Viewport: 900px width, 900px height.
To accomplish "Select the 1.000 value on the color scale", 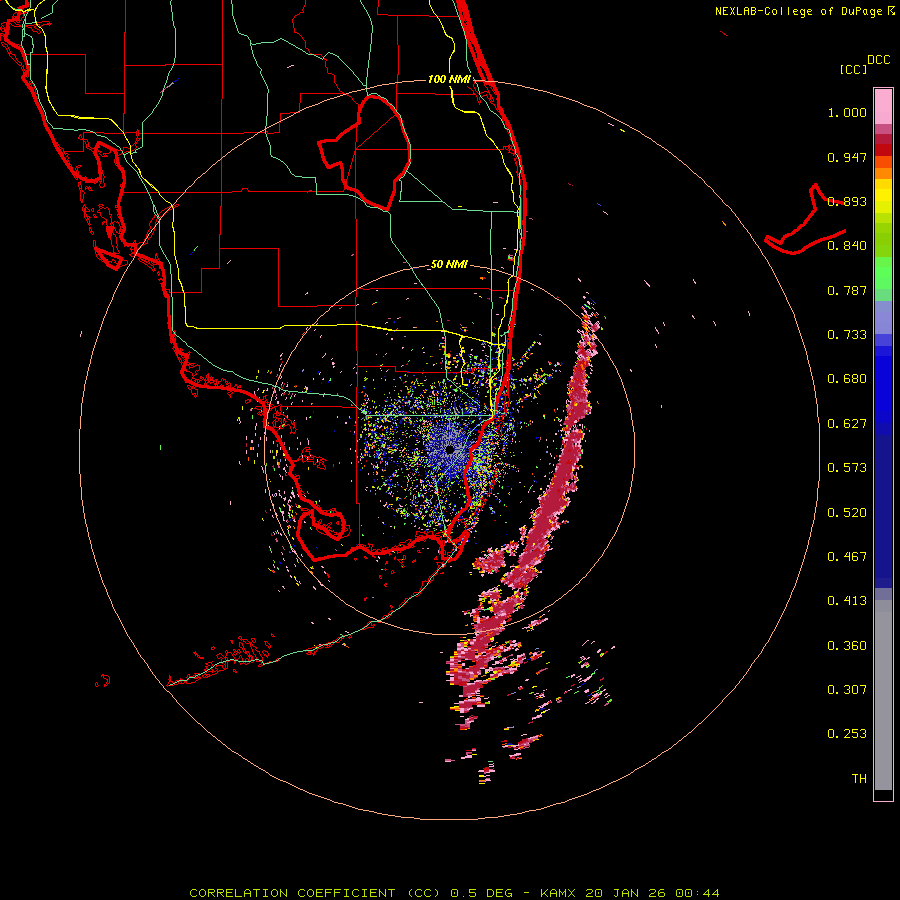I will [x=847, y=112].
